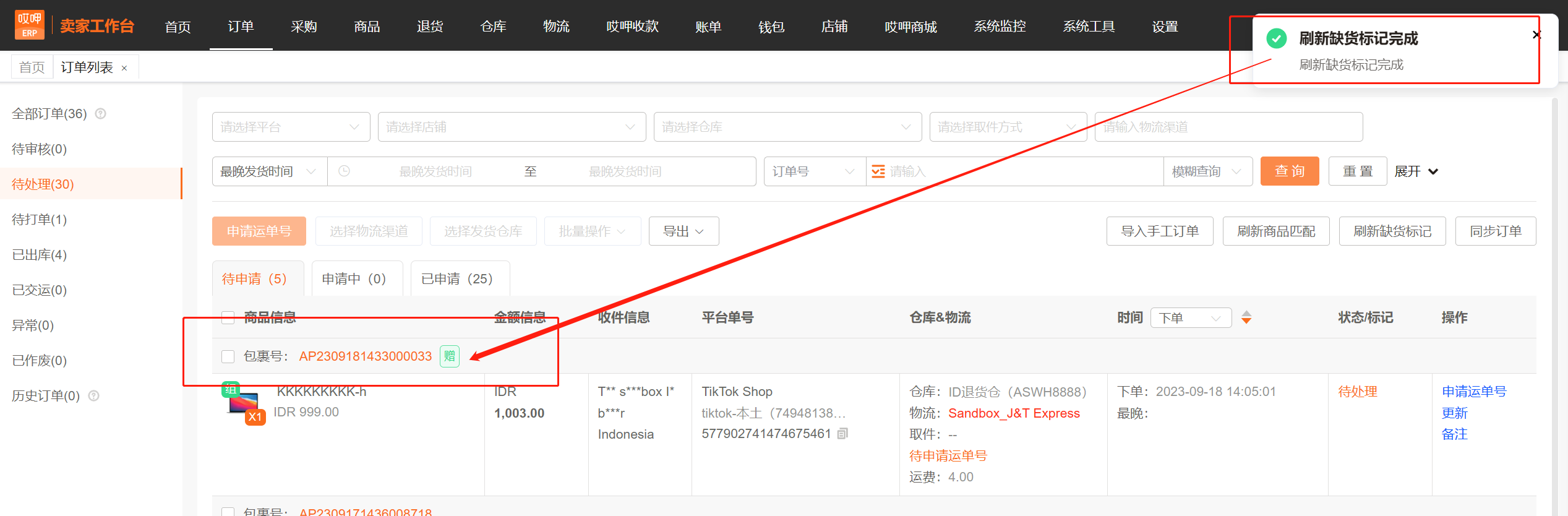Click the orange 申请运单号 toolbar button

coord(259,231)
